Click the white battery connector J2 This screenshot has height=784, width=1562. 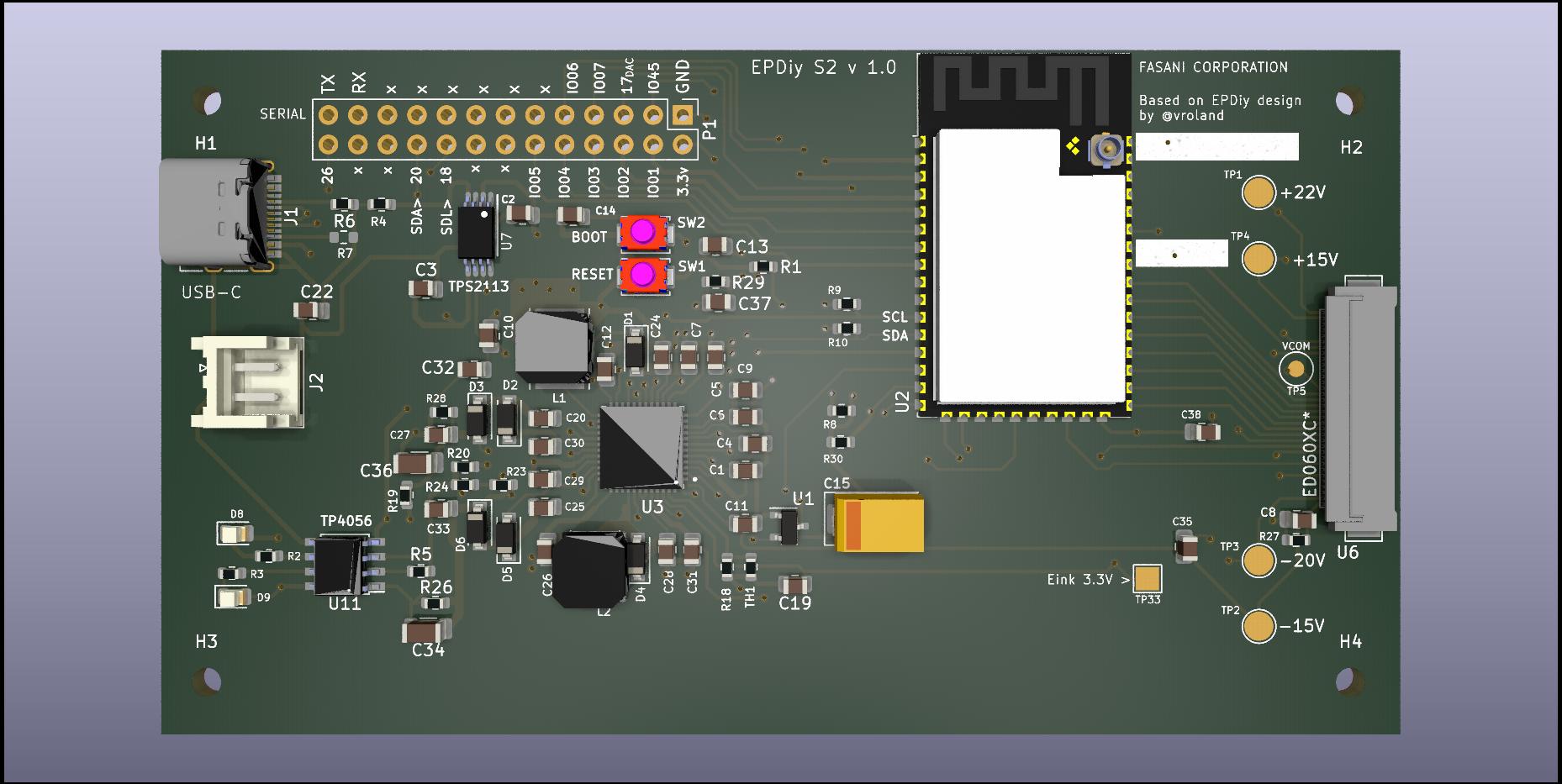(248, 381)
